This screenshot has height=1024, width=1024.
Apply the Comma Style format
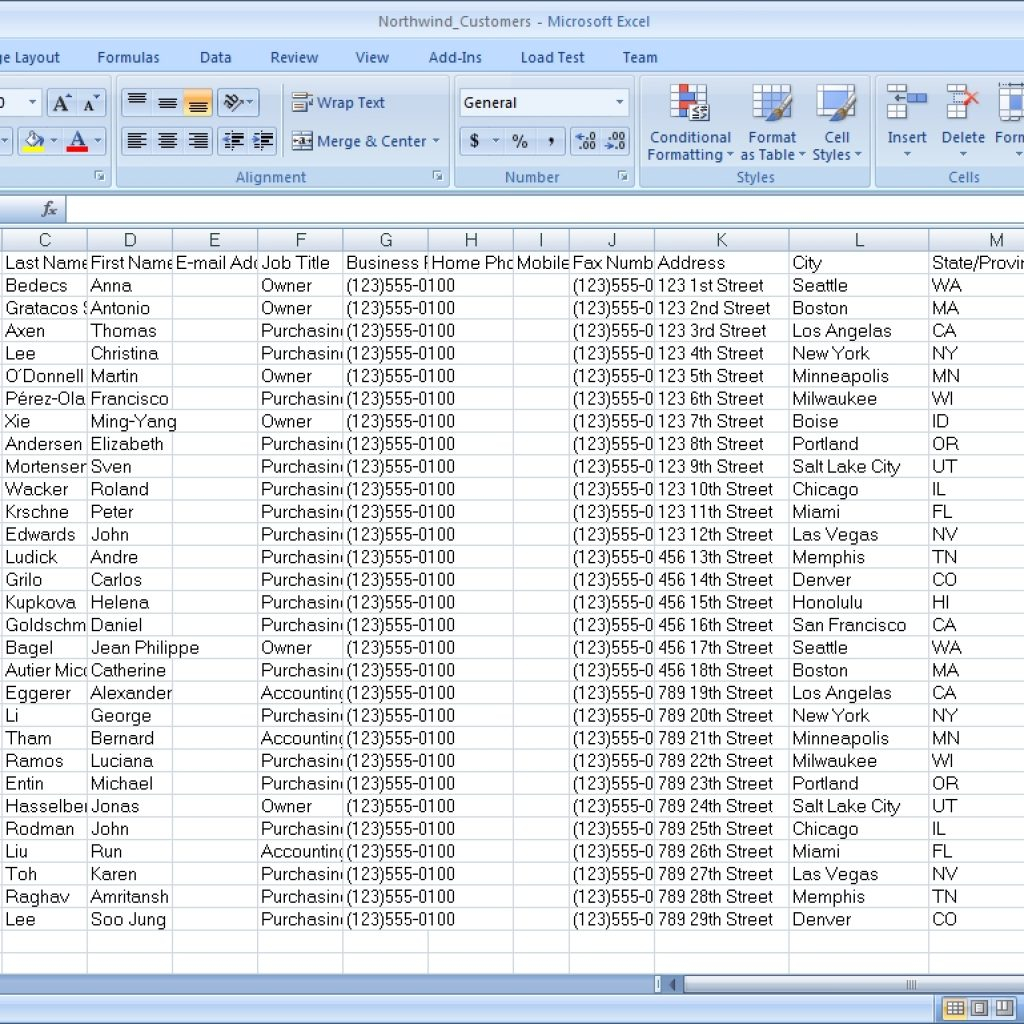(552, 142)
